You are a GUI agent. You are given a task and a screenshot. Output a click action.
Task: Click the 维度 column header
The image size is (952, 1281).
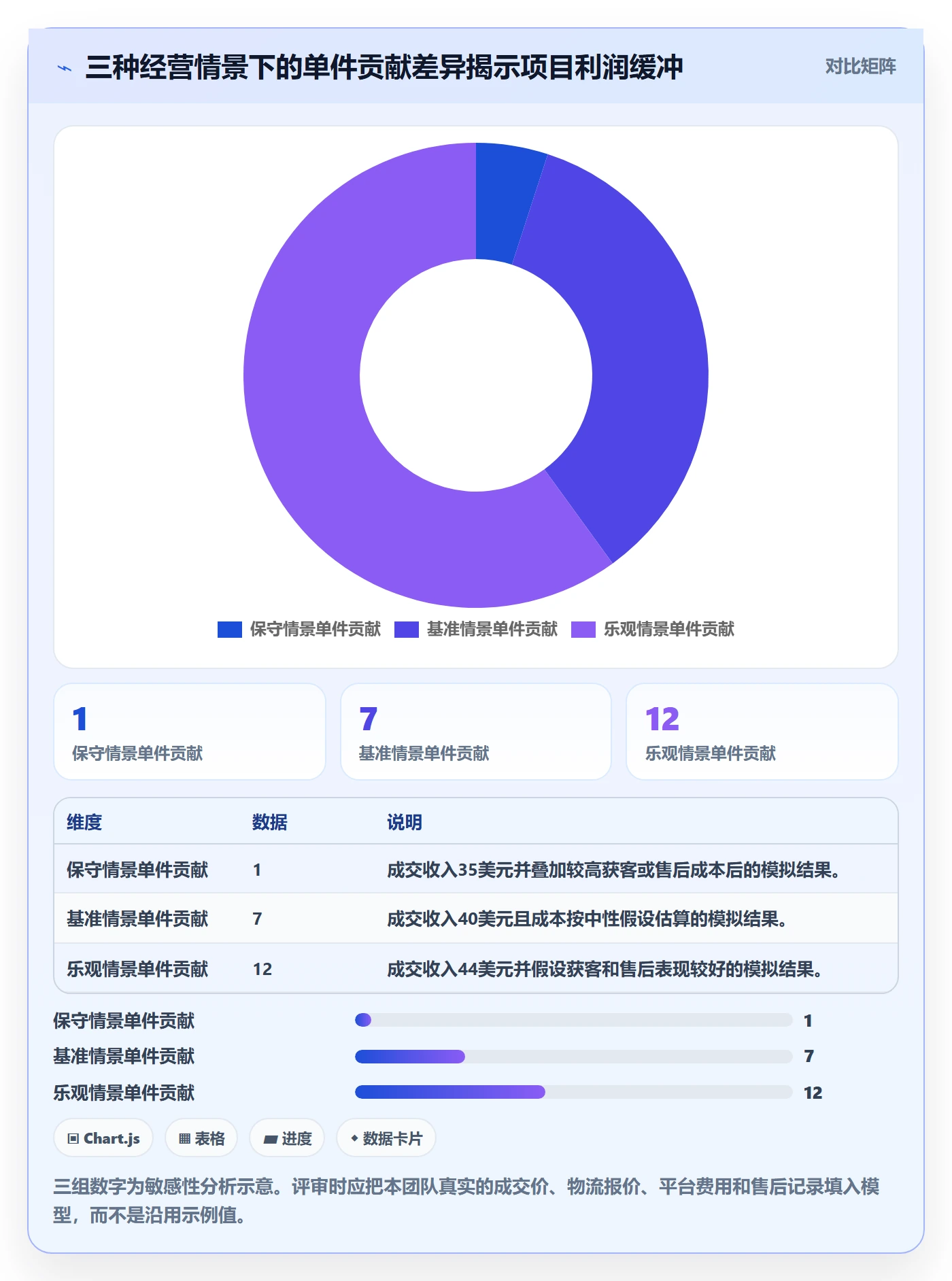[x=84, y=822]
